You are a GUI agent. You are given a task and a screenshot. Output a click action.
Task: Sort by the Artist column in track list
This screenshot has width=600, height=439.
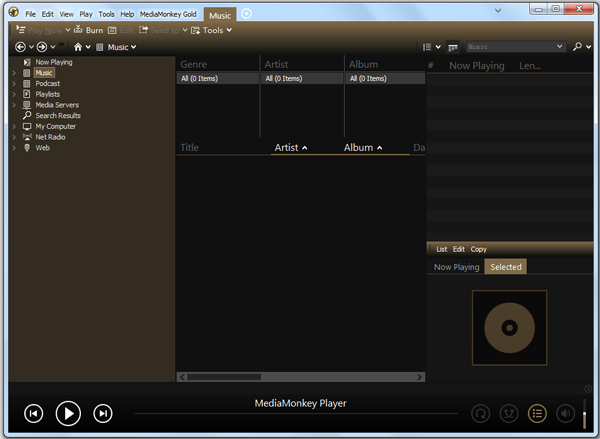pos(291,148)
